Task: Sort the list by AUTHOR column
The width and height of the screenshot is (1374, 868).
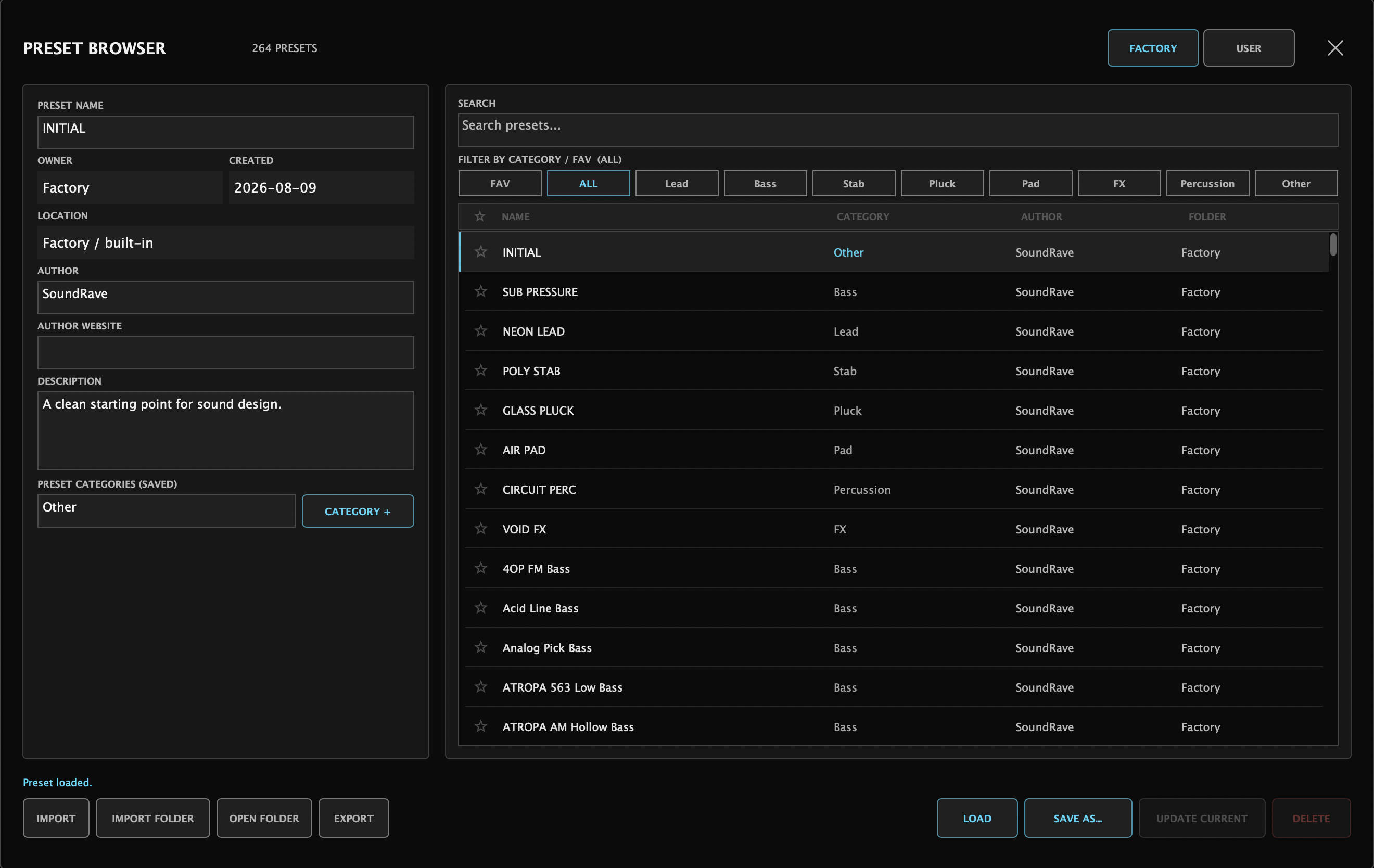Action: pyautogui.click(x=1041, y=216)
